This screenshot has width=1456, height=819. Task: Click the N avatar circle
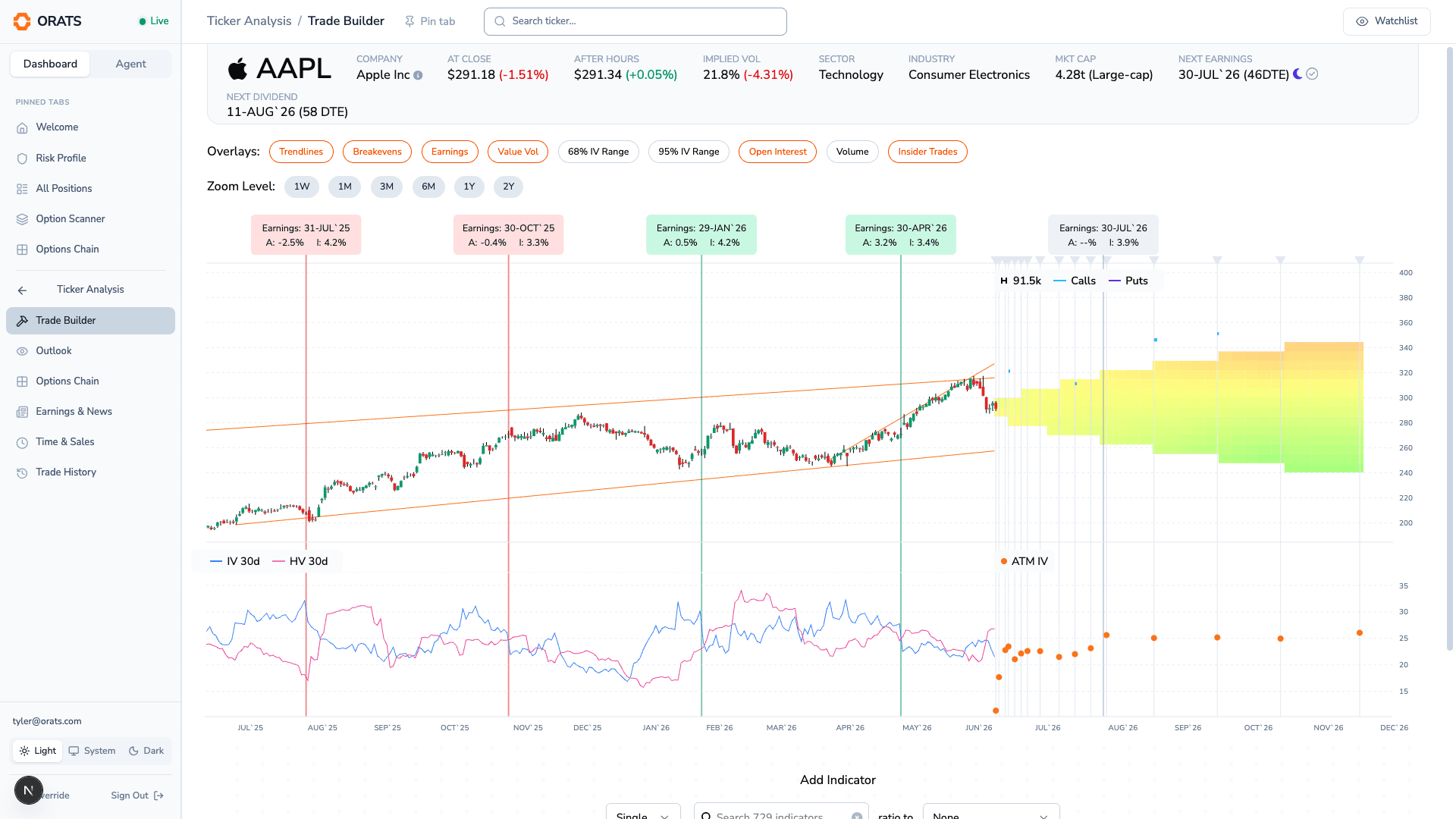point(29,790)
